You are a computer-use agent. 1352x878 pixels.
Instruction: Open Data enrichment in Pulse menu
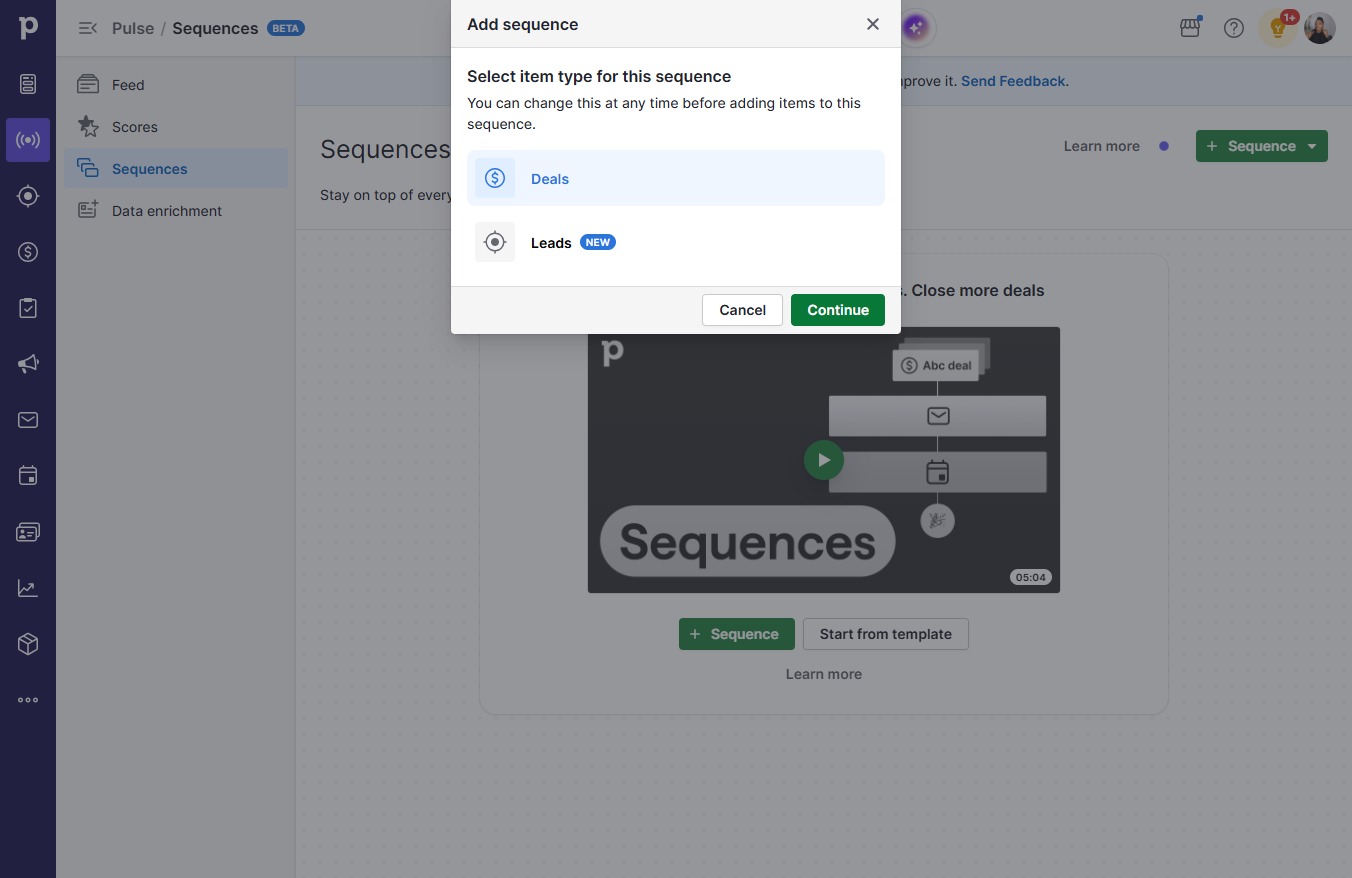coord(176,211)
